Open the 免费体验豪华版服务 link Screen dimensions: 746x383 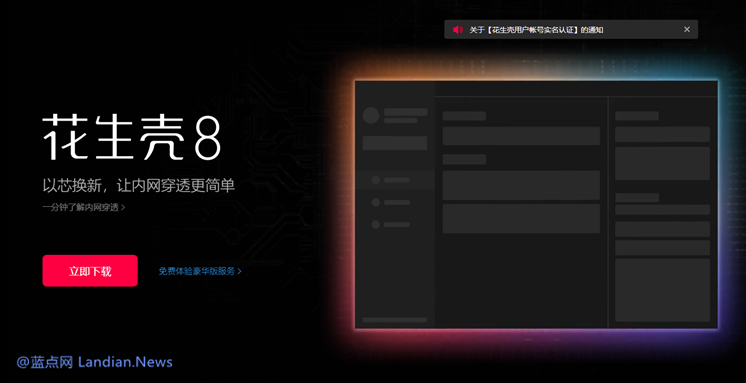coord(200,271)
